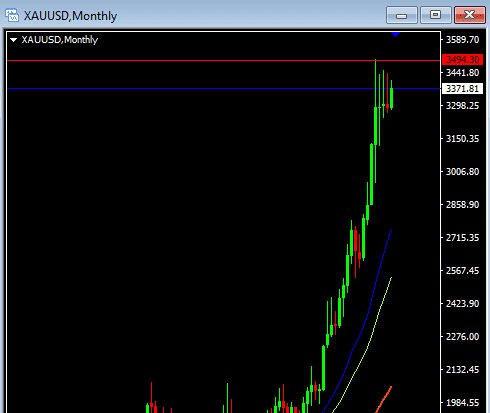Image resolution: width=490 pixels, height=413 pixels.
Task: Click the XAUUSD,Monthly title bar text
Action: 70,16
